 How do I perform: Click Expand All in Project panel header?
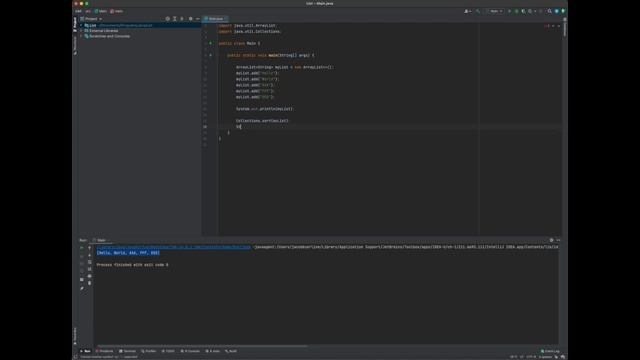[175, 19]
